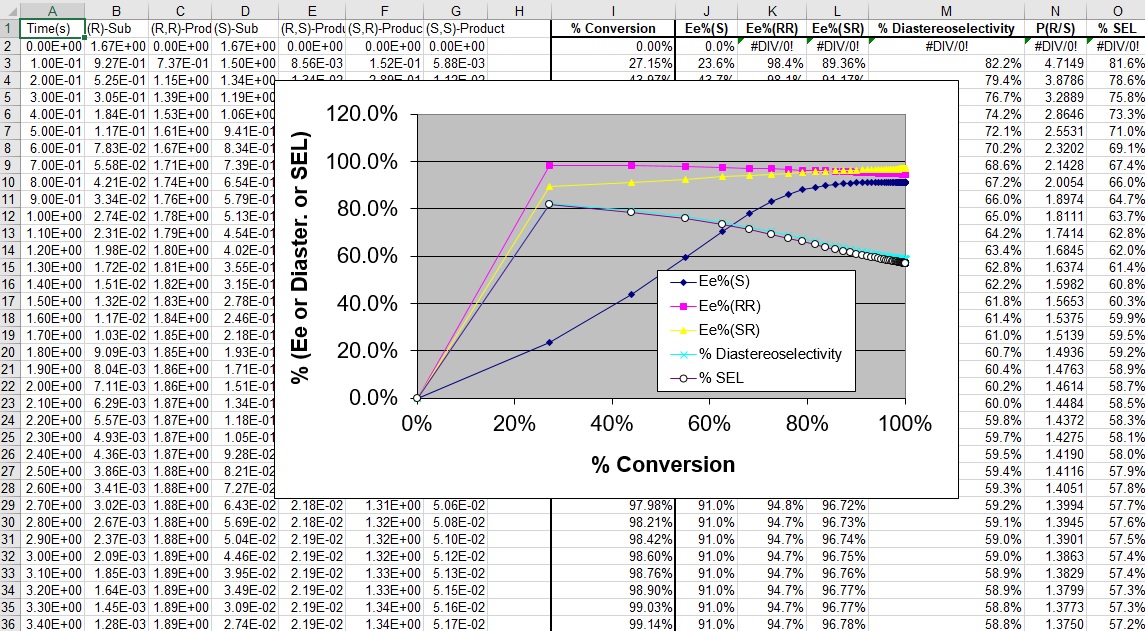Image resolution: width=1145 pixels, height=631 pixels.
Task: Click the % Conversion cell in row 1
Action: coord(613,28)
